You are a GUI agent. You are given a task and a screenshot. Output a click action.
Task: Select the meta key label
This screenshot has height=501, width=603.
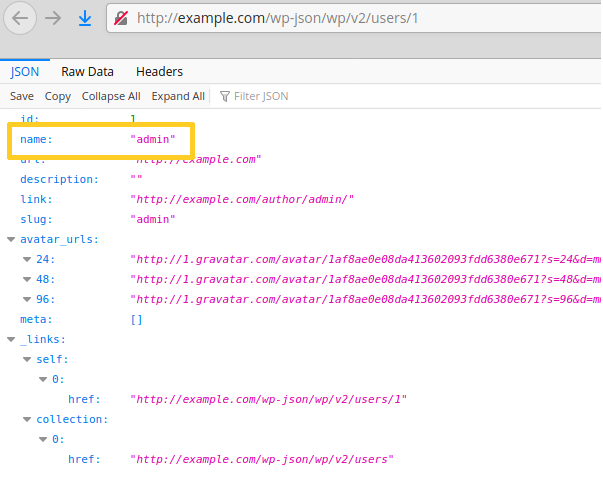36,320
